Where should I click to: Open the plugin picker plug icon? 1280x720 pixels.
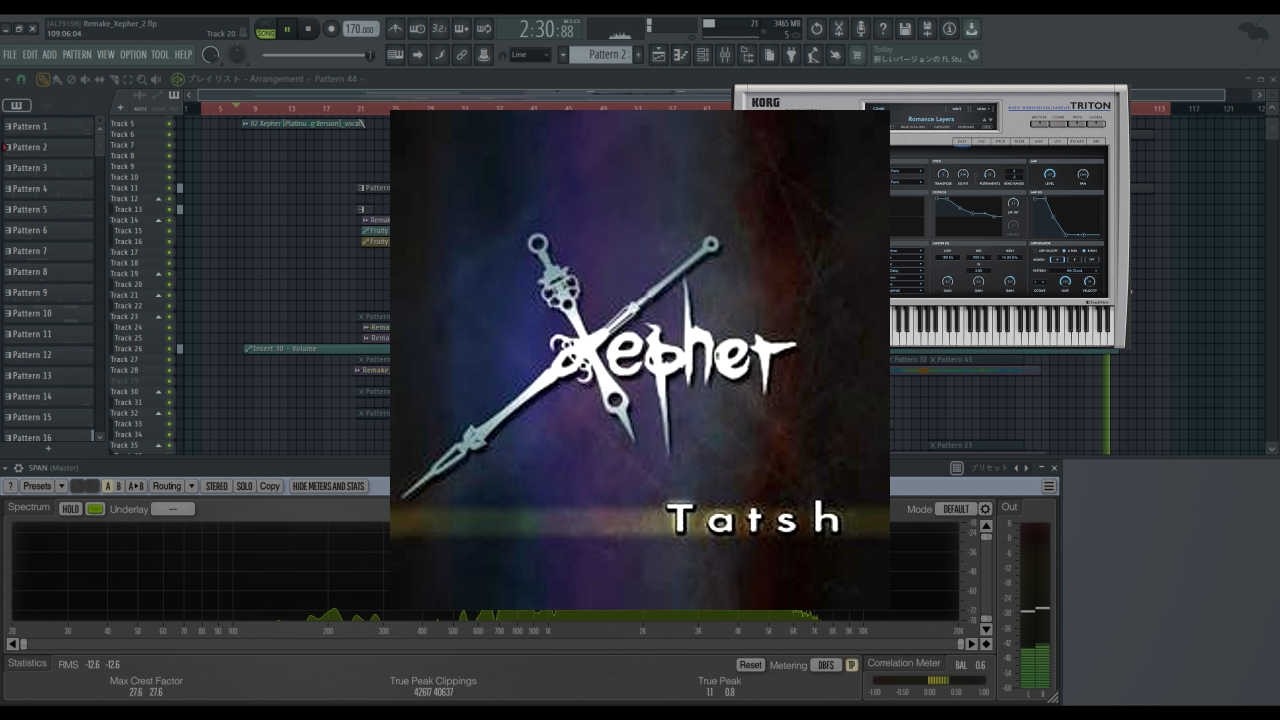pyautogui.click(x=791, y=55)
